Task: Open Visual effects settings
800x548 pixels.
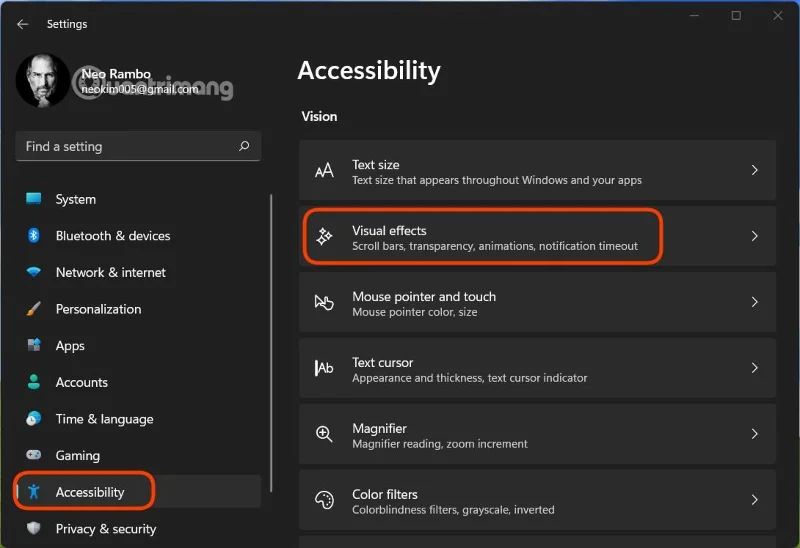Action: [x=537, y=236]
